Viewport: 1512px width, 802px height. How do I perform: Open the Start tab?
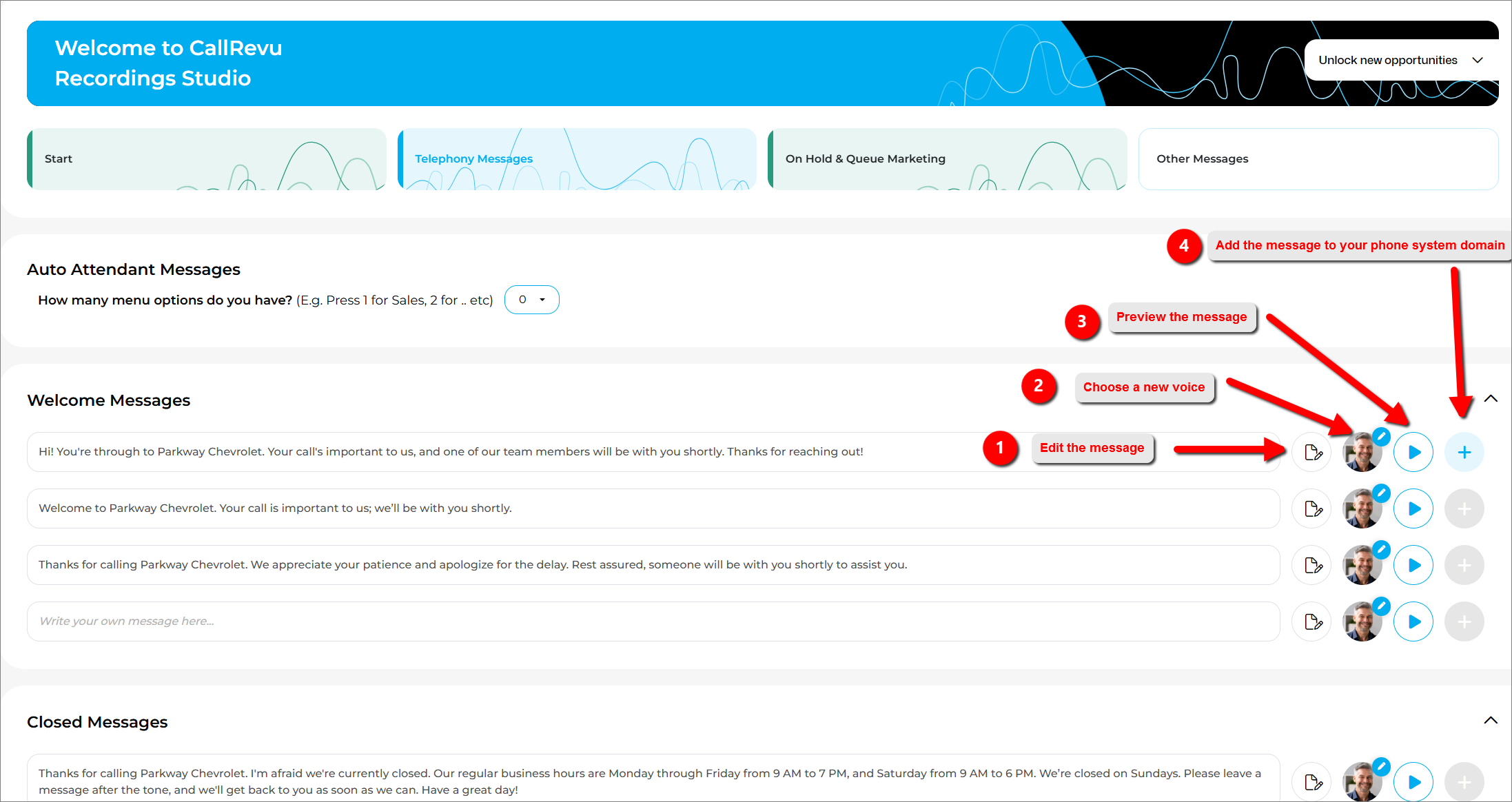pyautogui.click(x=207, y=158)
